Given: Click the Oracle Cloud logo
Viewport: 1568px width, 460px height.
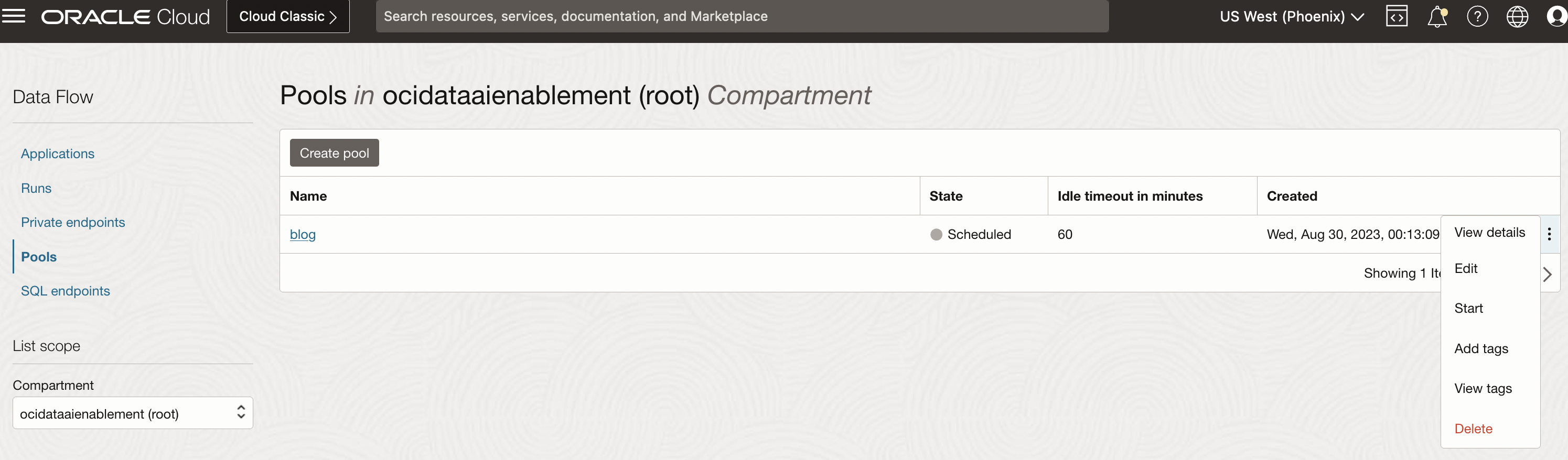Looking at the screenshot, I should click(x=125, y=16).
